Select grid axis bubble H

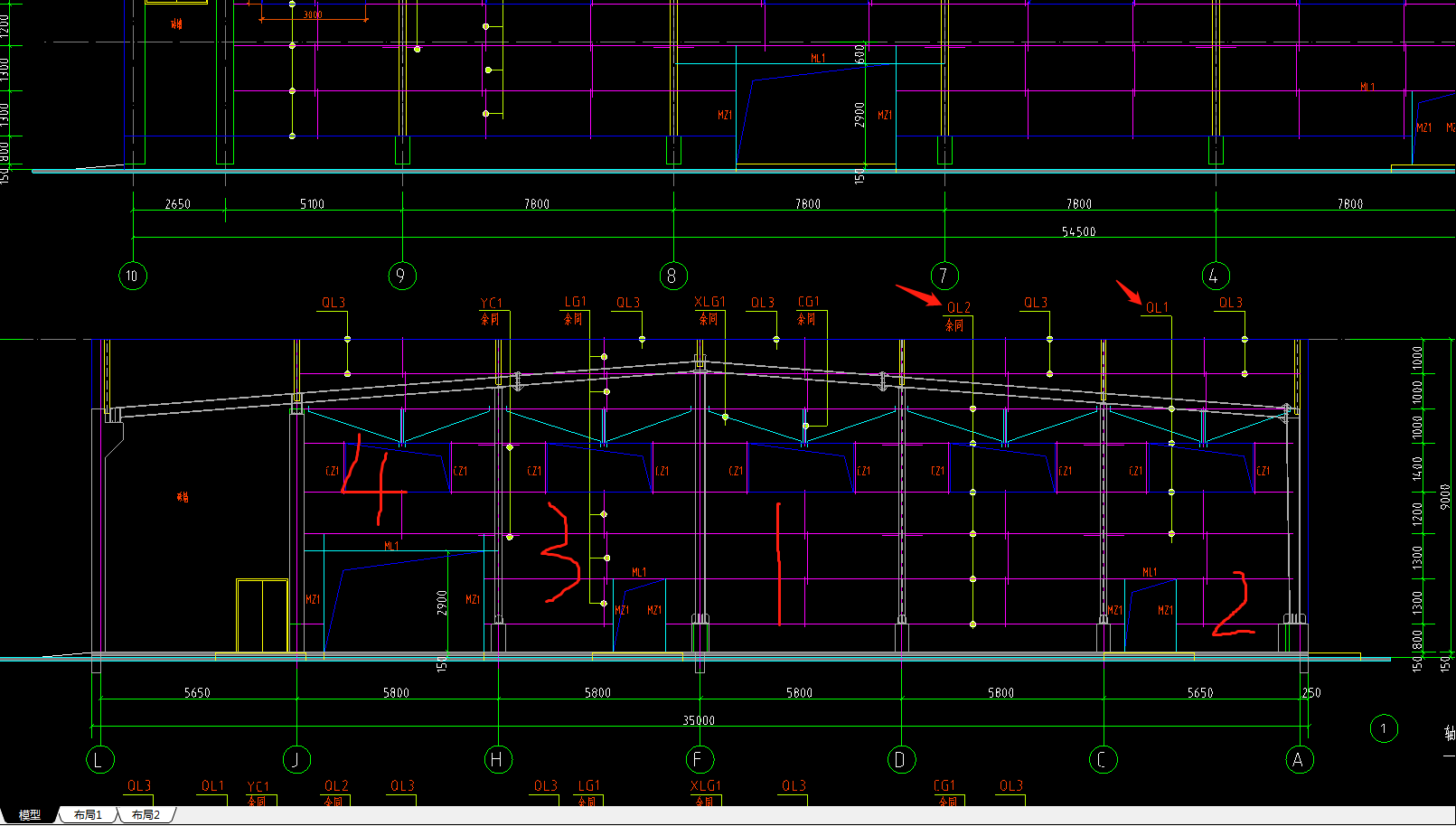[x=498, y=760]
